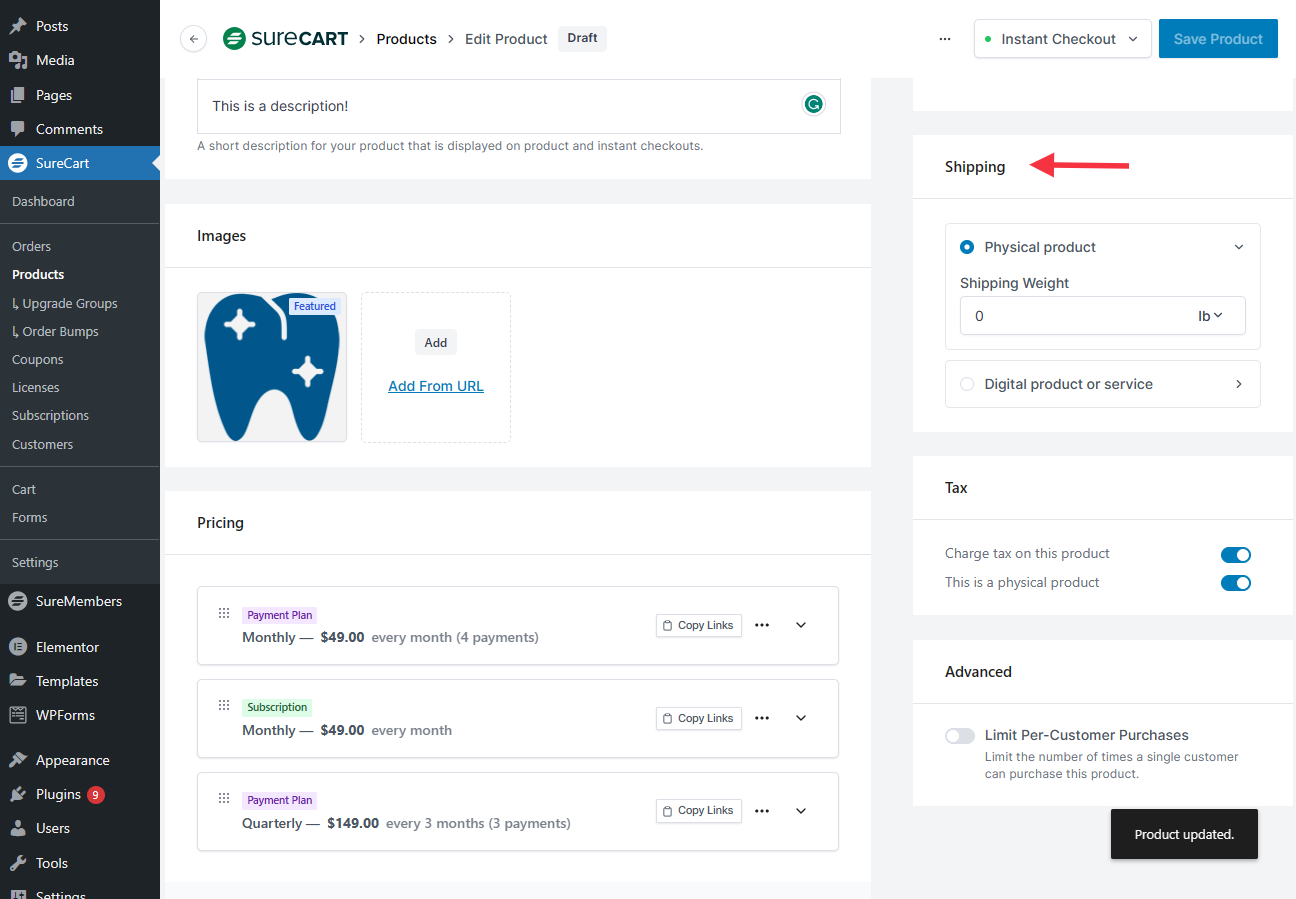1296x899 pixels.
Task: Select Digital product or service radio
Action: tap(967, 384)
